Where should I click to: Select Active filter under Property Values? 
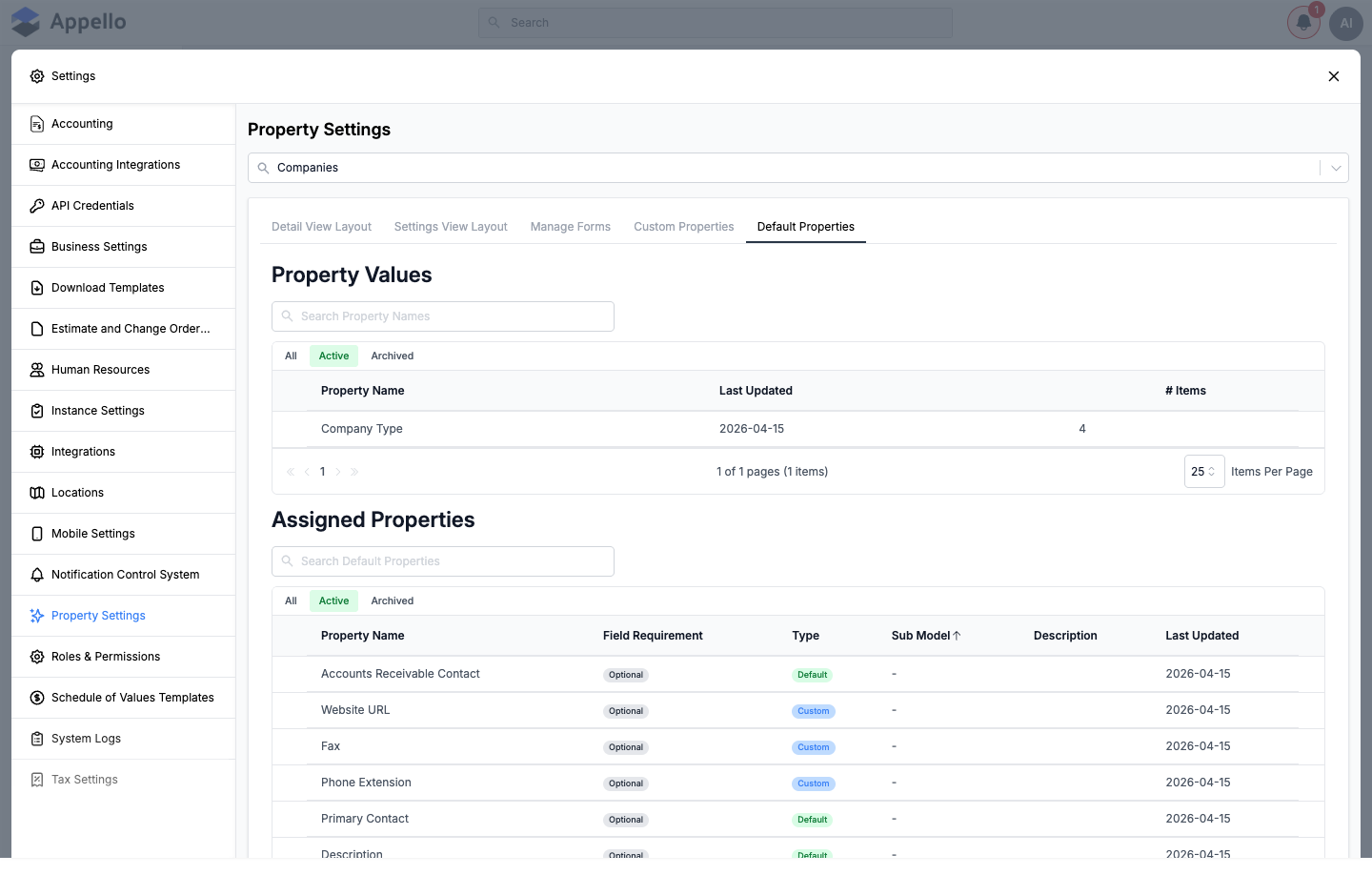tap(333, 356)
